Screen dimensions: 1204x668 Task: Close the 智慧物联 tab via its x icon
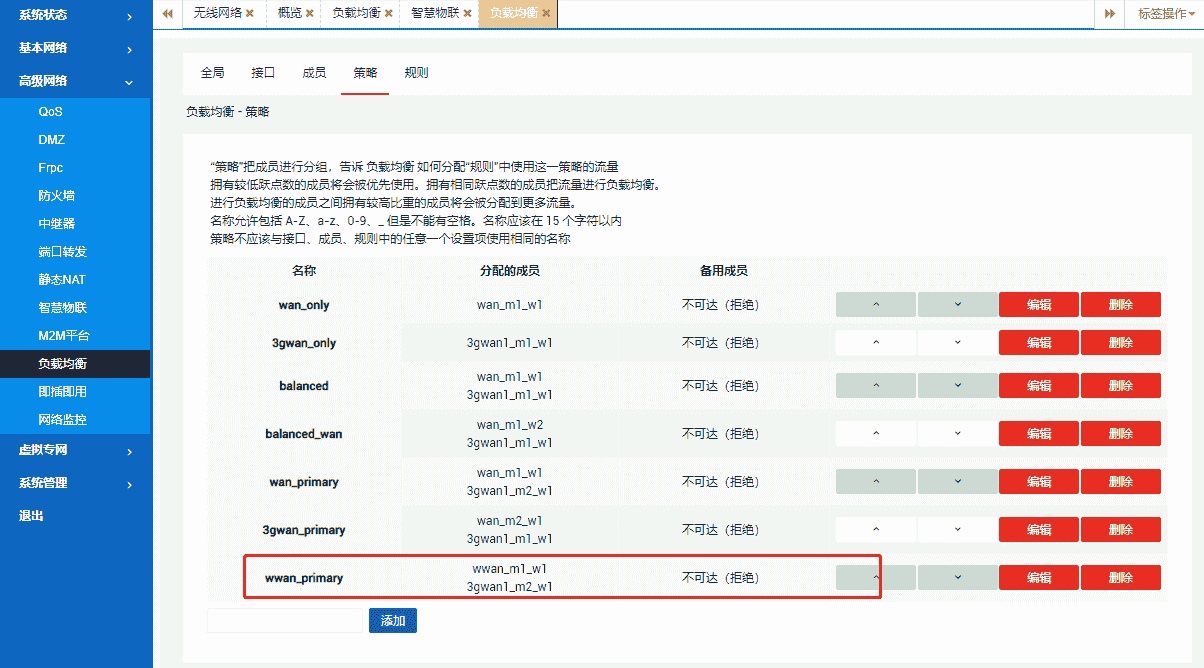click(467, 14)
